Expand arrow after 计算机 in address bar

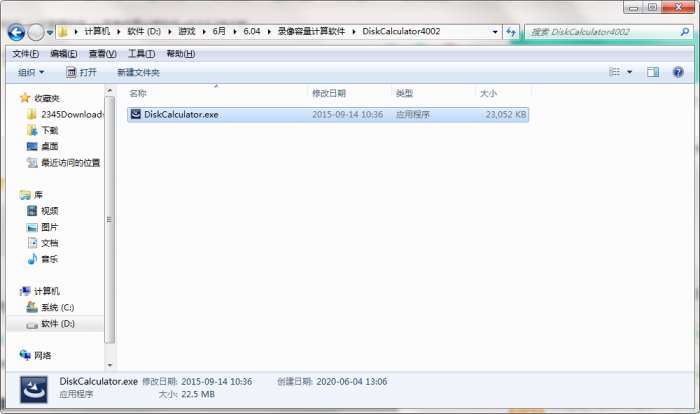tap(119, 32)
